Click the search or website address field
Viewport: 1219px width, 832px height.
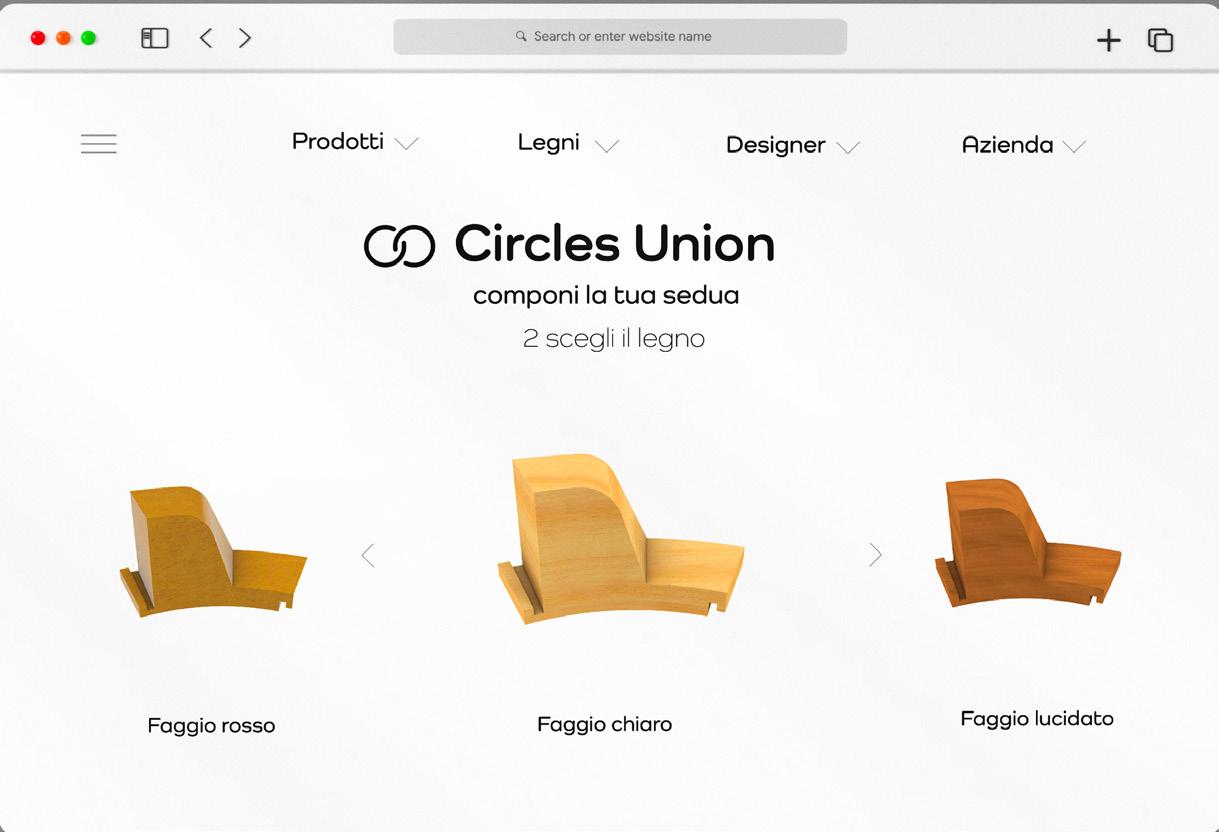coord(620,37)
